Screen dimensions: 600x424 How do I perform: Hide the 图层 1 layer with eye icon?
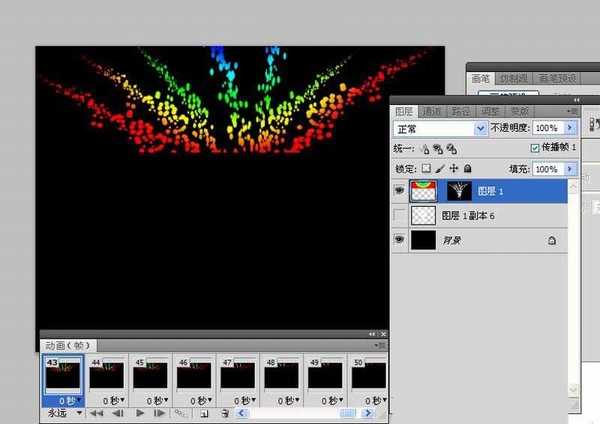(399, 192)
